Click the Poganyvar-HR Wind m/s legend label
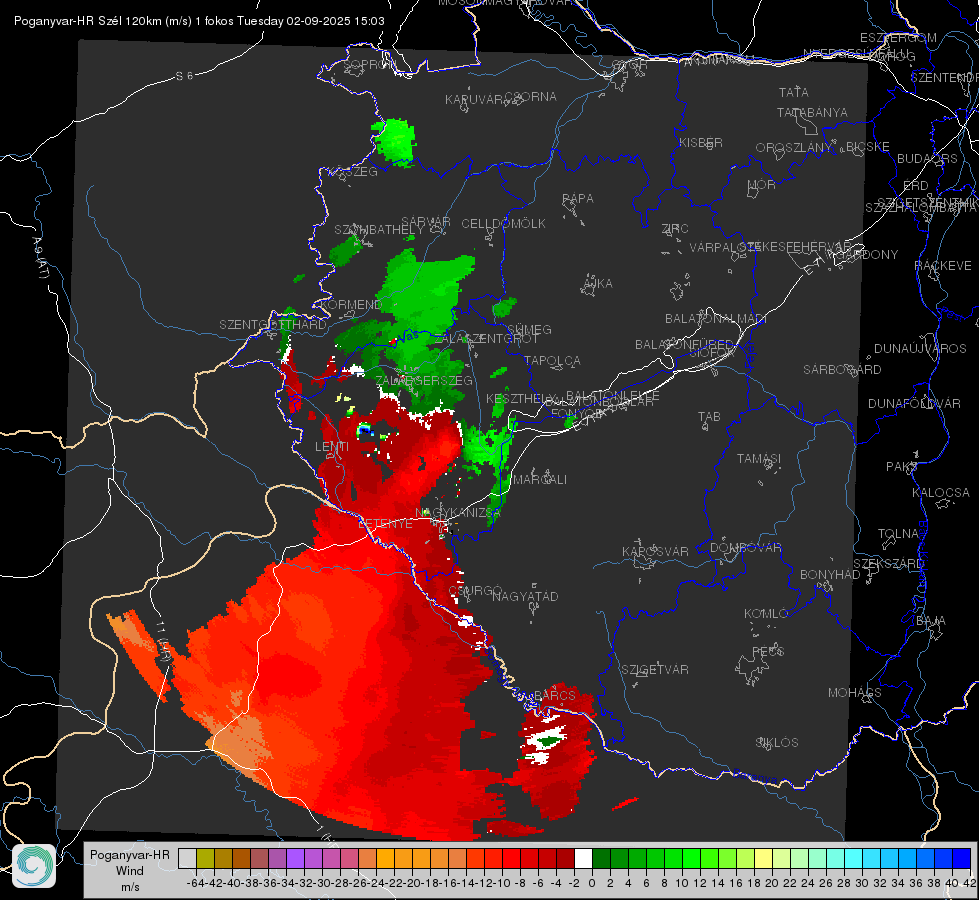Viewport: 979px width, 900px height. 129,870
